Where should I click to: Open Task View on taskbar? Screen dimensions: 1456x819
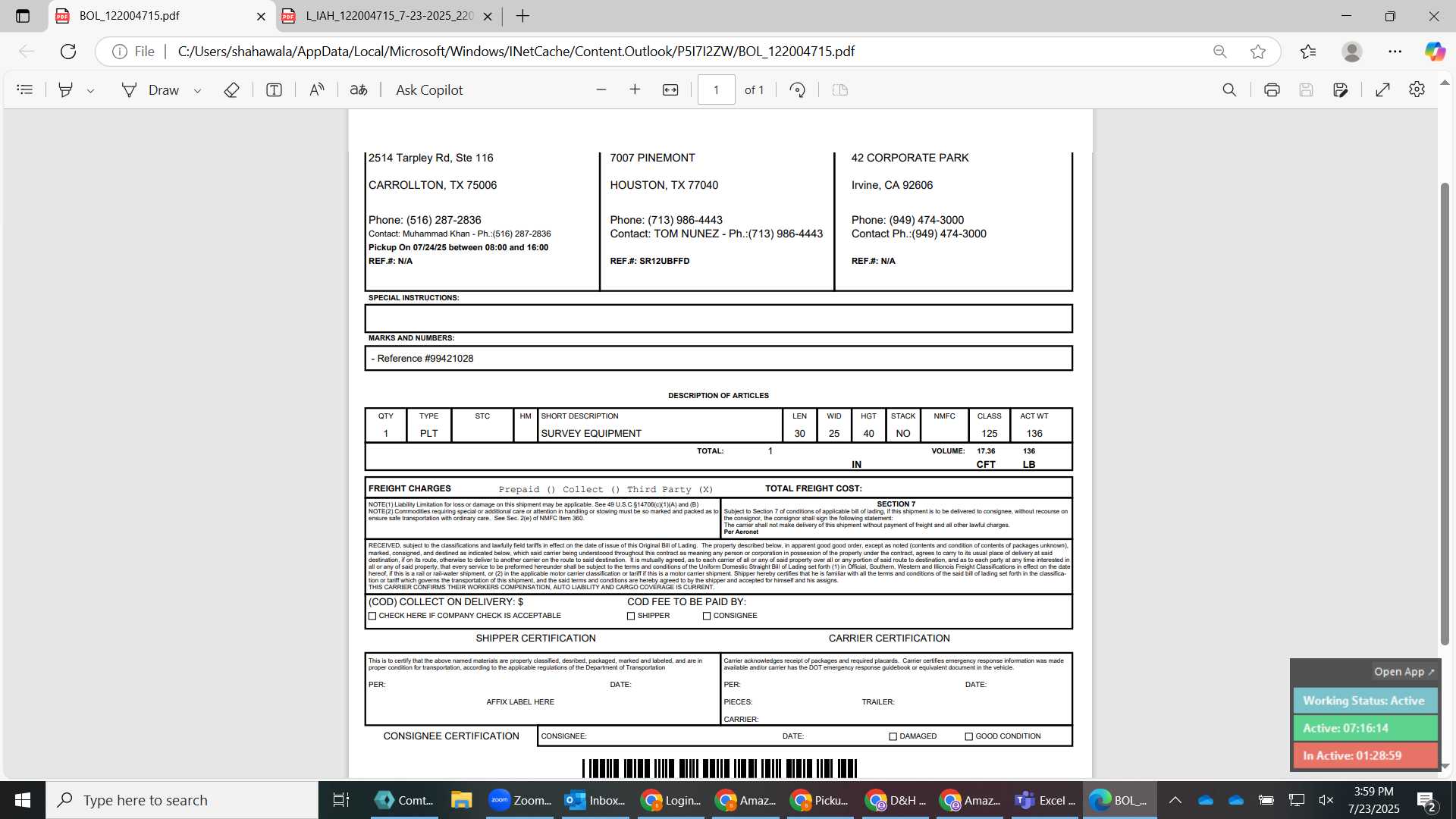pyautogui.click(x=341, y=800)
